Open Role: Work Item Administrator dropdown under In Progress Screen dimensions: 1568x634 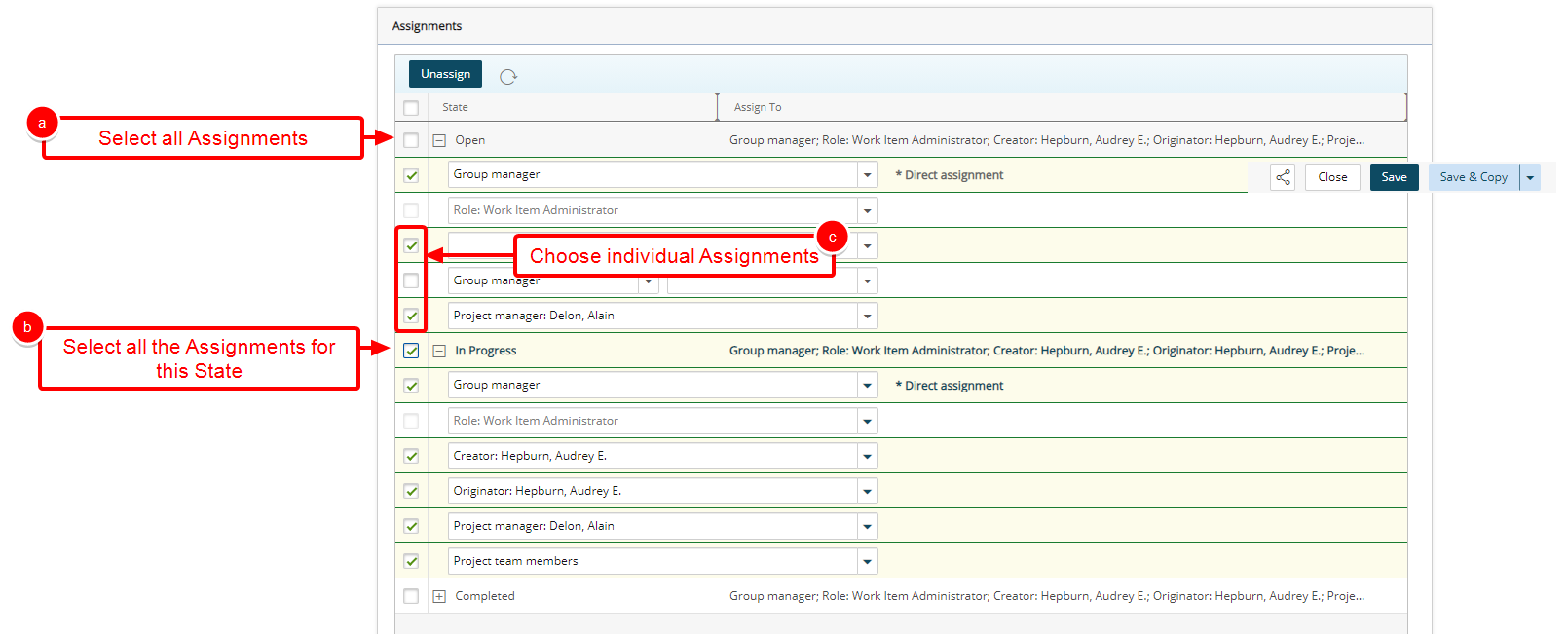[x=867, y=421]
